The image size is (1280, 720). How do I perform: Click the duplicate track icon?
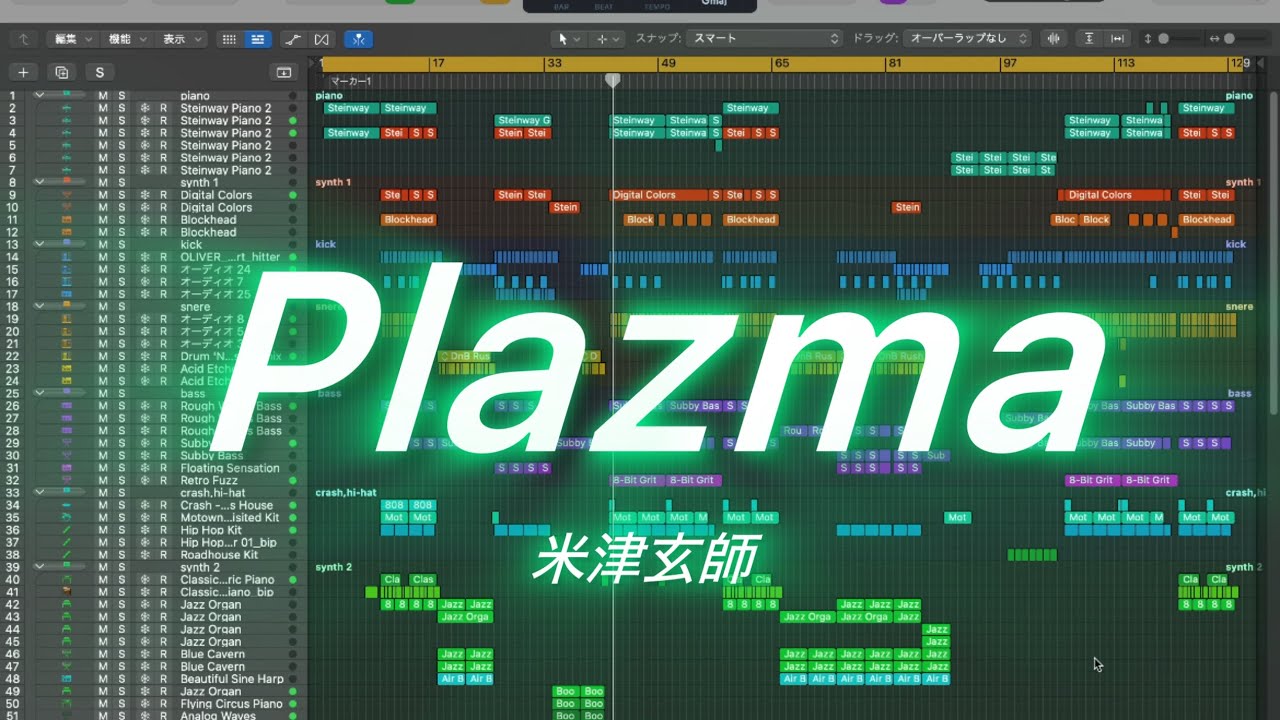(x=61, y=72)
